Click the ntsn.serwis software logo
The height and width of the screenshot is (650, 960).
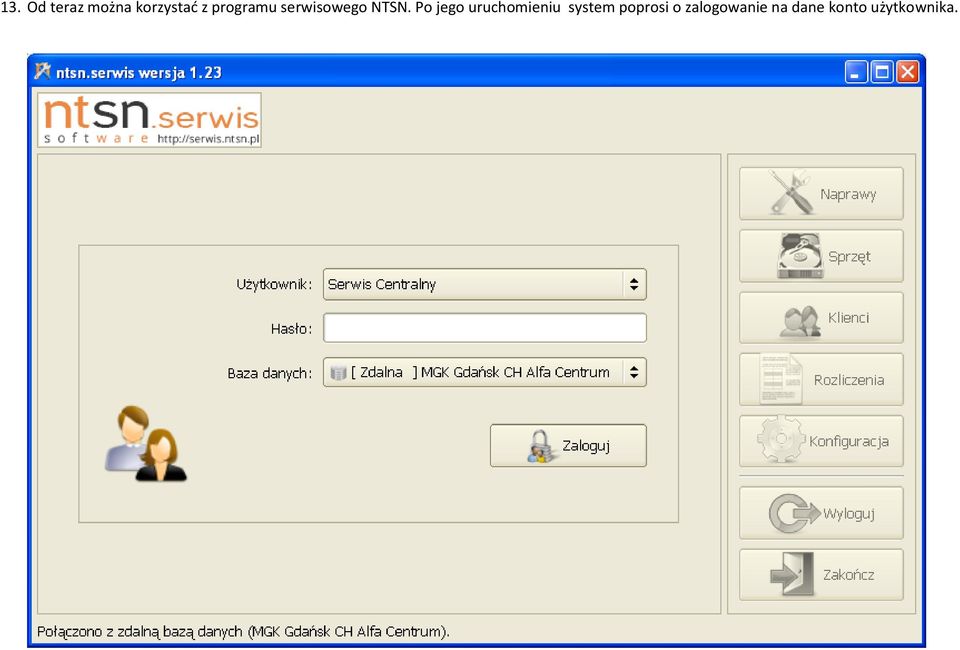[x=149, y=120]
